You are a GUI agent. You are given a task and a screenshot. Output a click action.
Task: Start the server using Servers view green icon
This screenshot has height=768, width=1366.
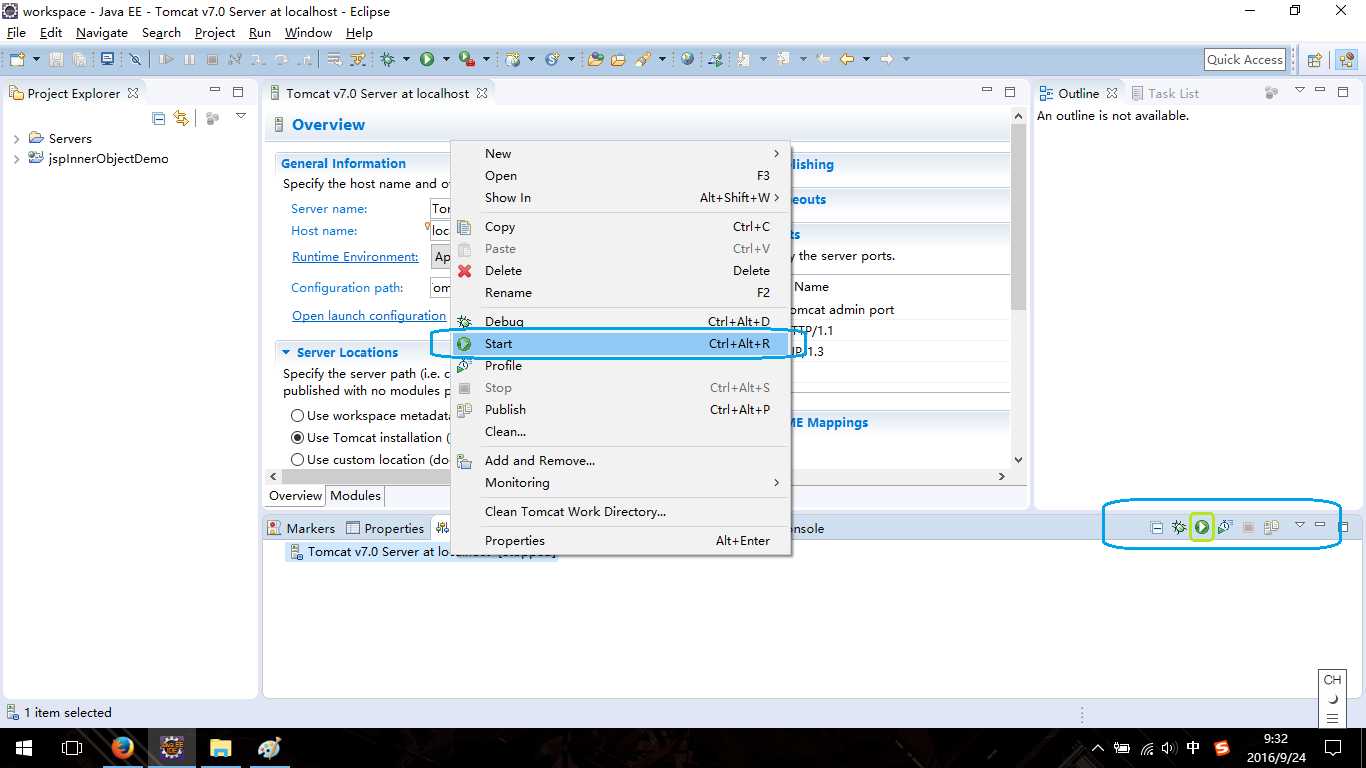point(1202,527)
